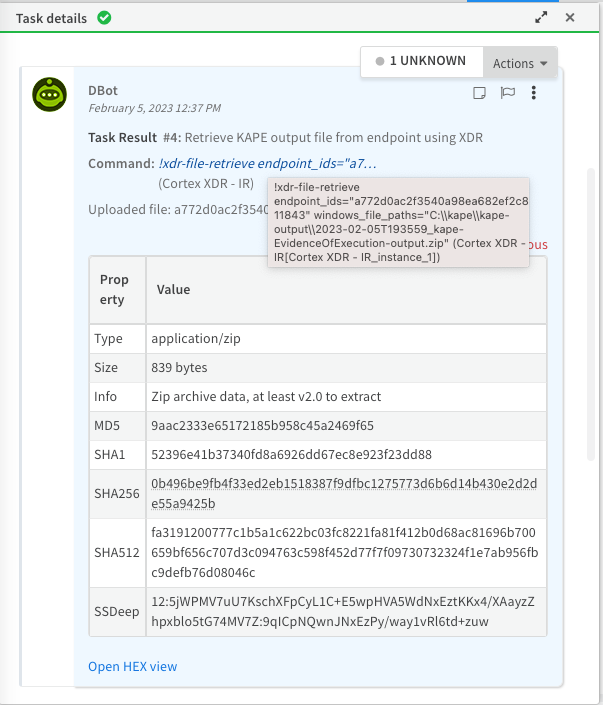Click the uploaded file name a772d0ac2f3540
This screenshot has width=603, height=705.
(221, 210)
